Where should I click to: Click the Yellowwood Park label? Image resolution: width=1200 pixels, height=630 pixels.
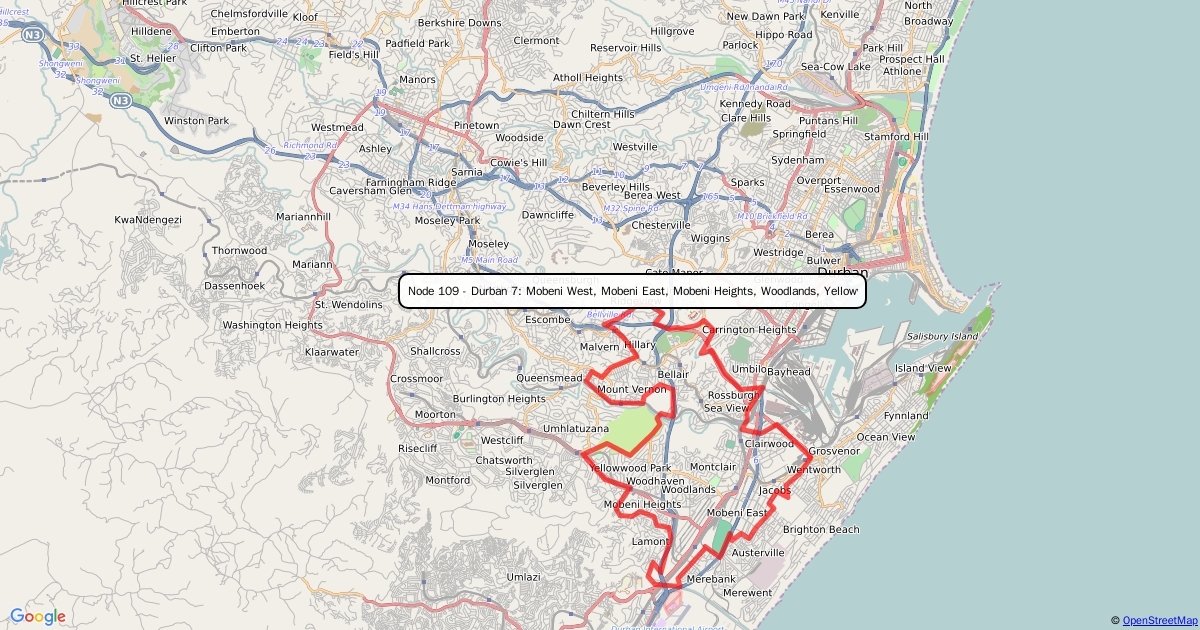[x=628, y=468]
